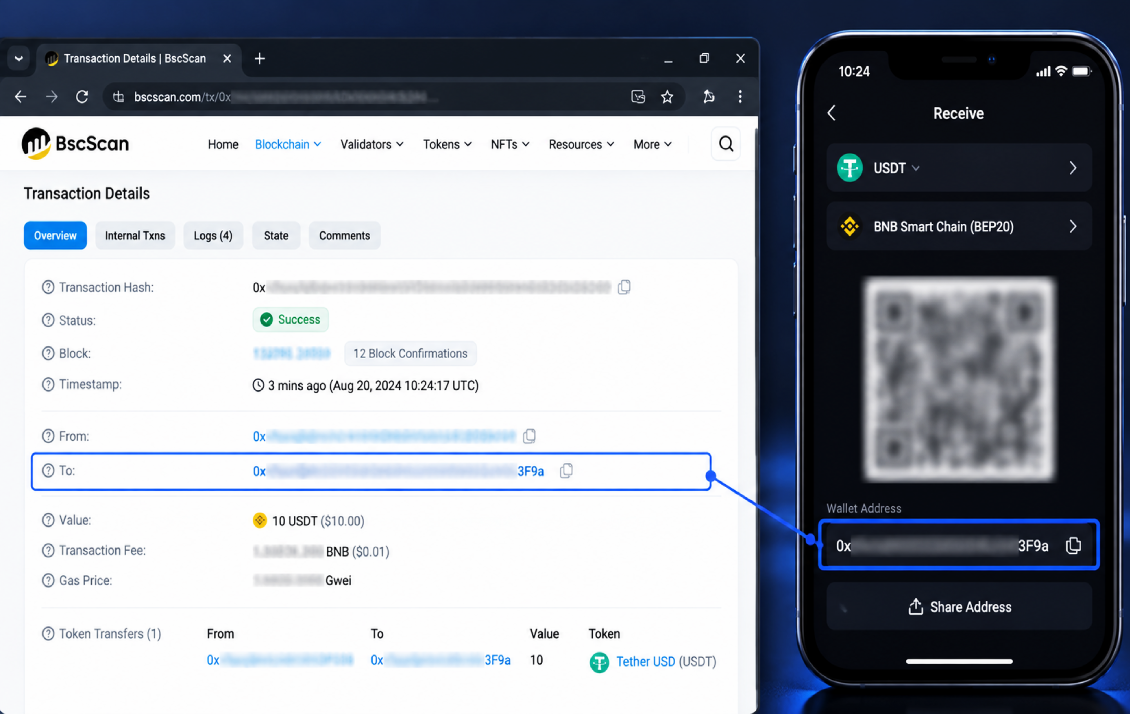Expand the Tokens menu
The image size is (1130, 720).
pyautogui.click(x=448, y=144)
